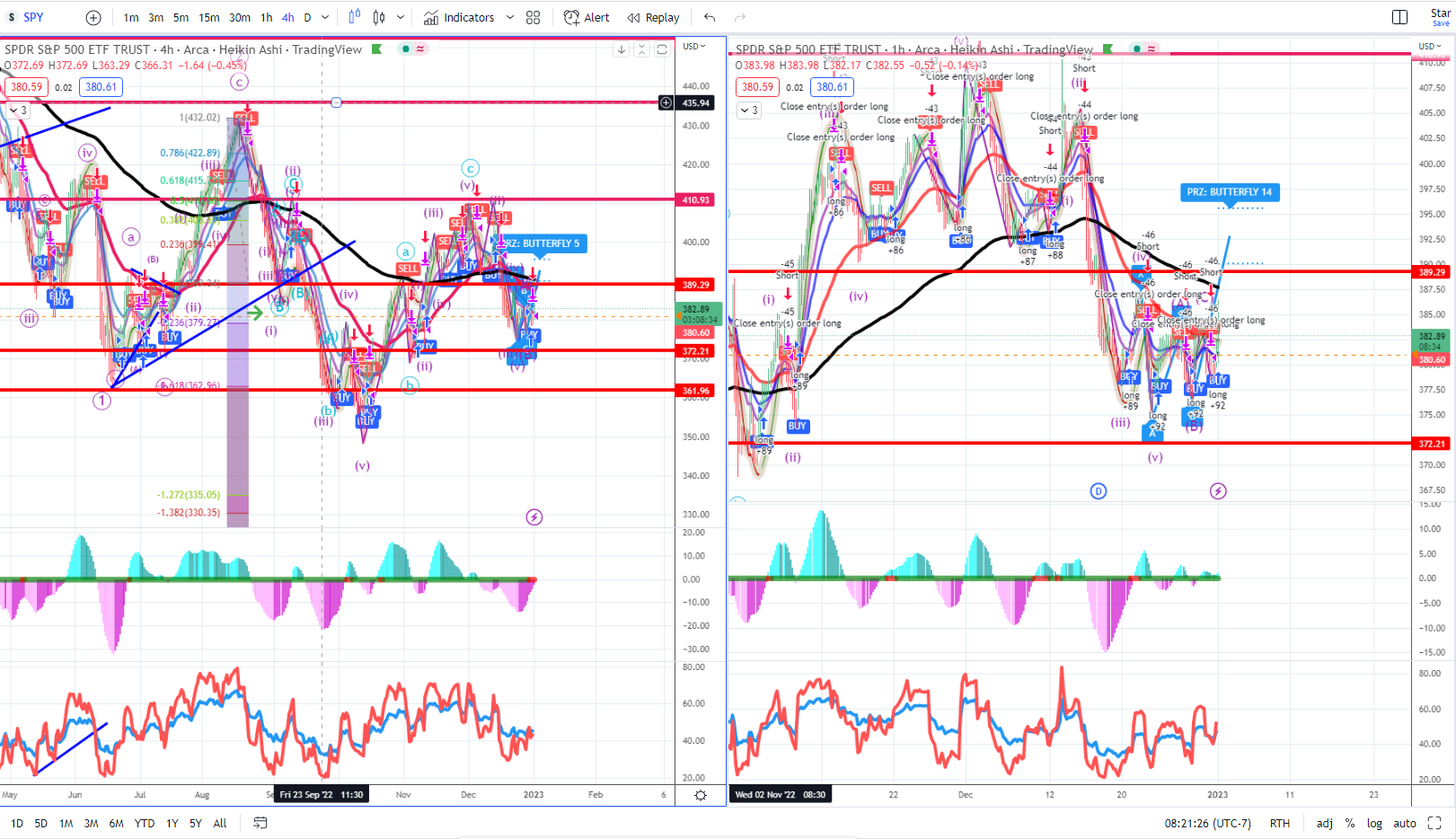Set date range to YTD

pos(145,823)
